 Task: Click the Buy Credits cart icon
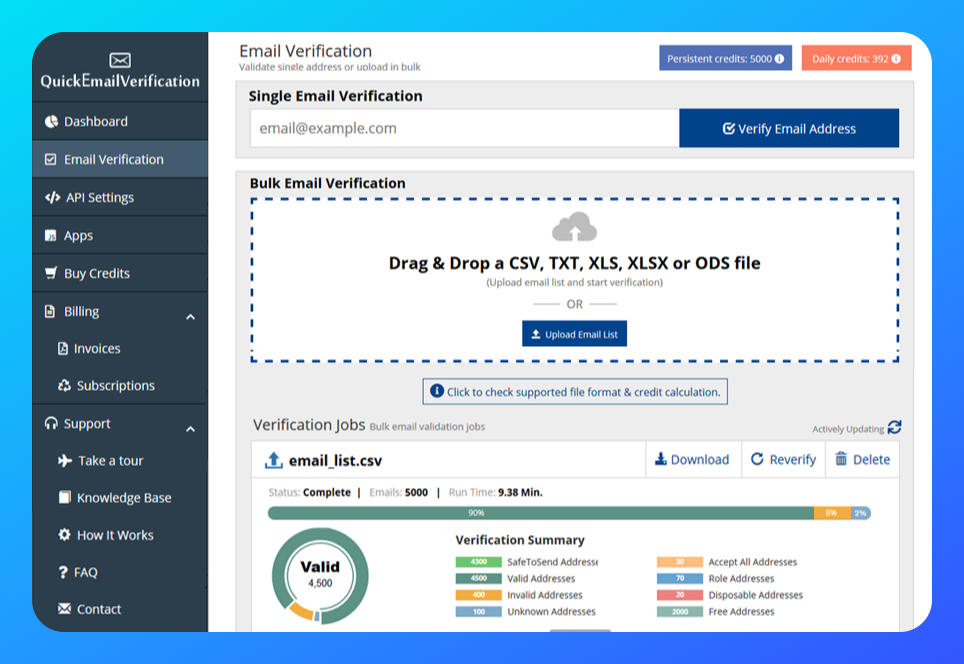(51, 272)
